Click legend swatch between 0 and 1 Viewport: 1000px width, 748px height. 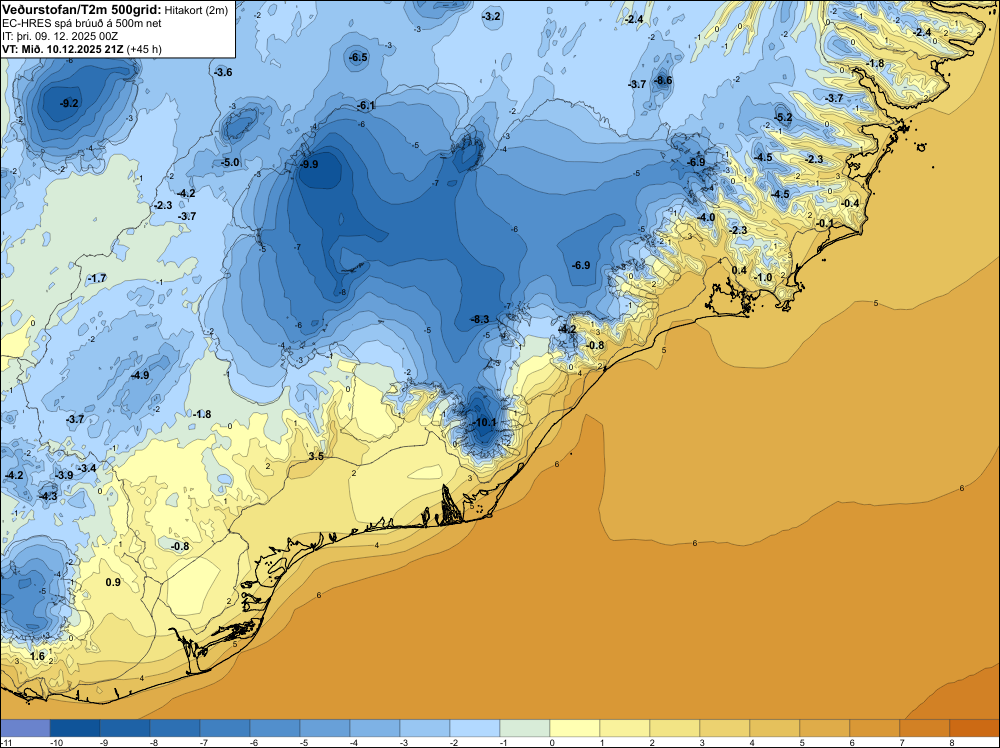(575, 728)
